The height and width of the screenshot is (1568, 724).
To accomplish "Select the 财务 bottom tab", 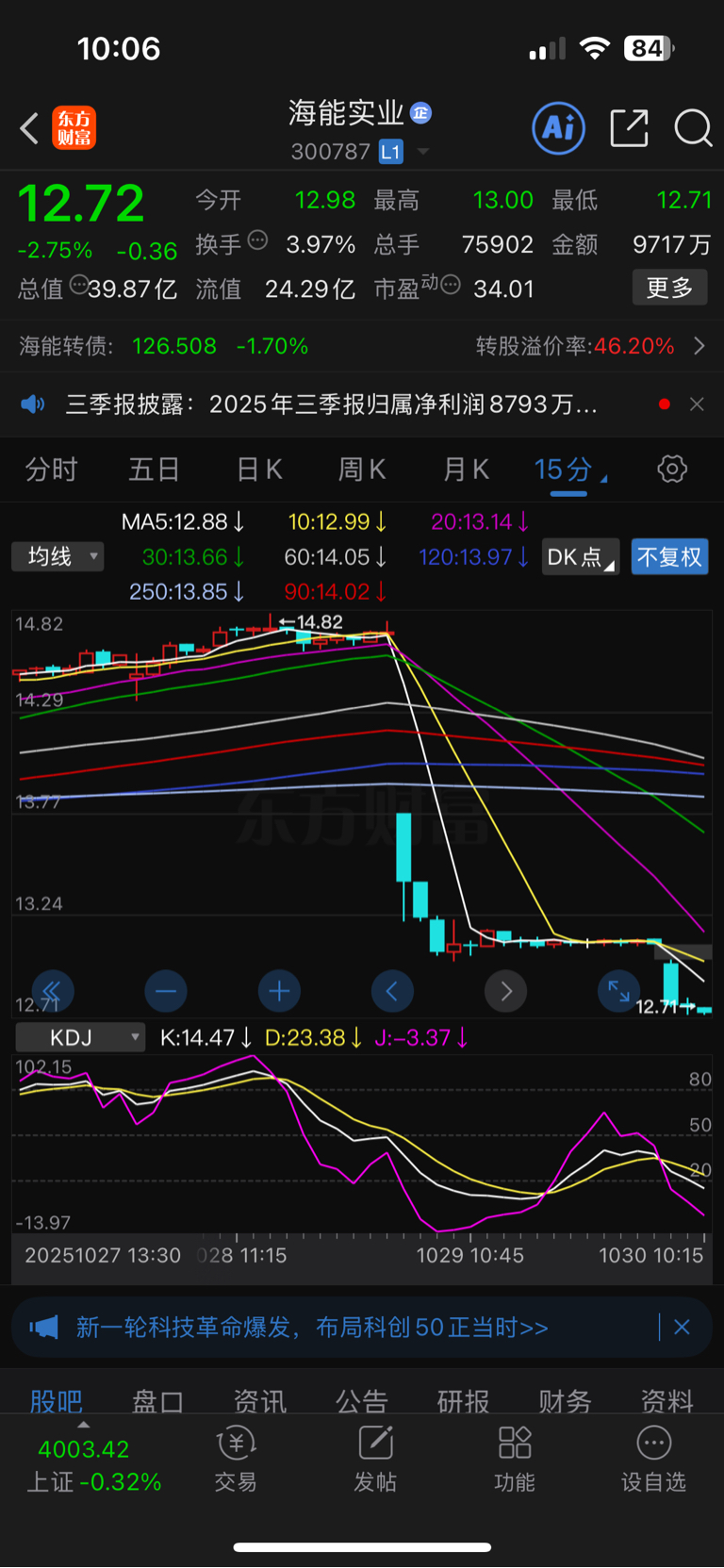I will (x=565, y=1401).
